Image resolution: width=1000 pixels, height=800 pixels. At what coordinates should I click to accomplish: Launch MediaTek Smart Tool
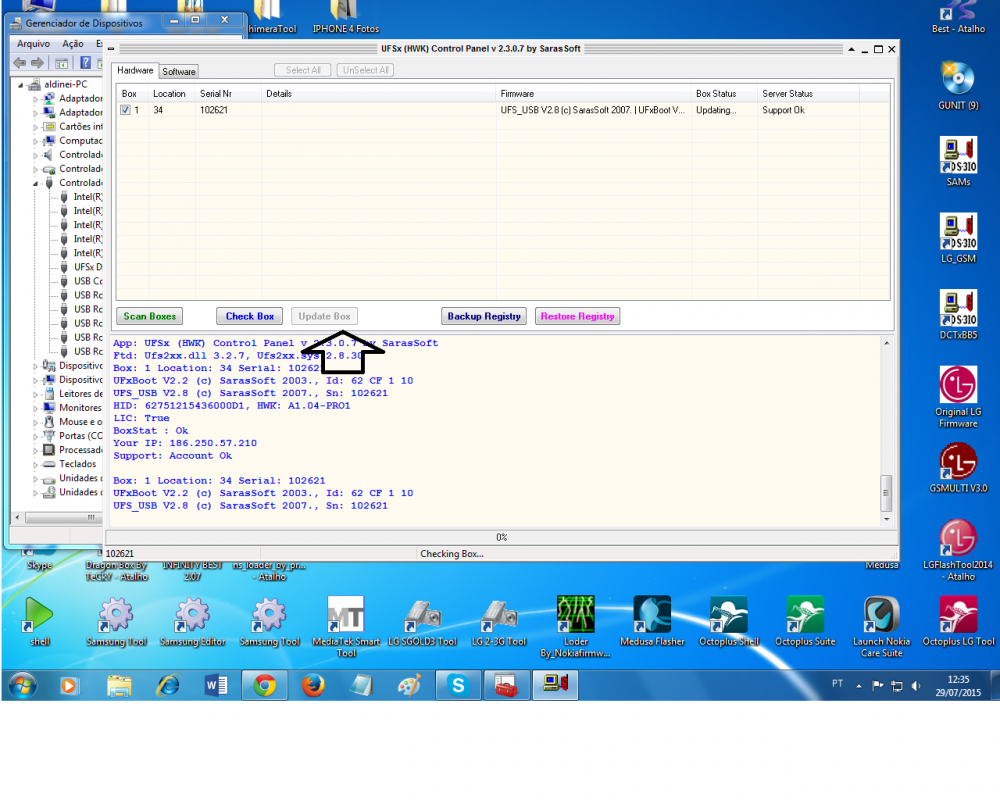point(346,614)
